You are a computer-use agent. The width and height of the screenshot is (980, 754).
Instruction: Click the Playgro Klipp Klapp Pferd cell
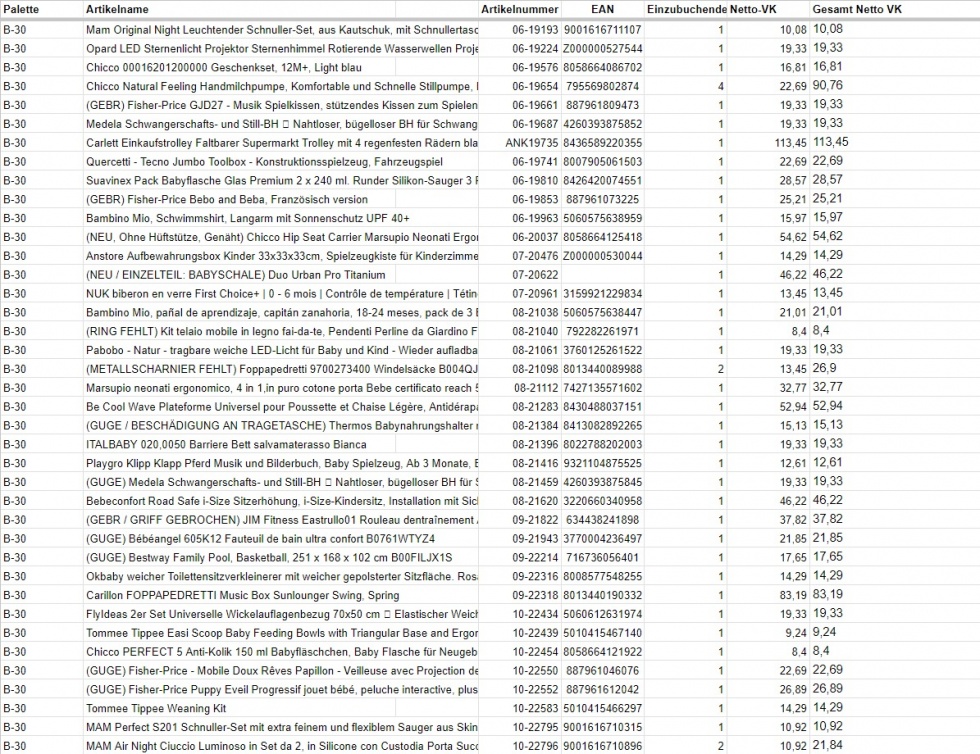[x=282, y=463]
